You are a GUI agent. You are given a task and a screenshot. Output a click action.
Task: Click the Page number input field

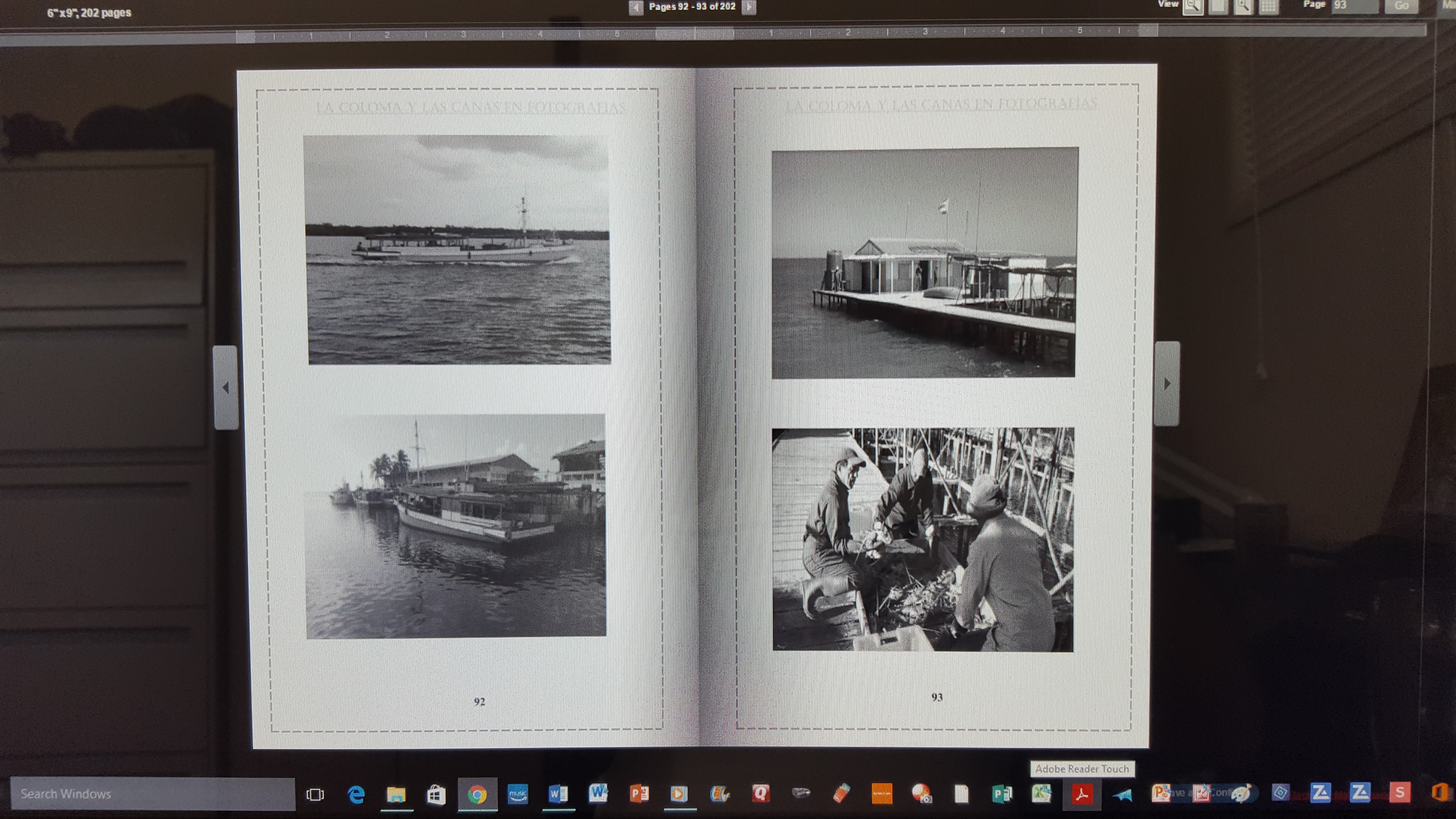coord(1354,6)
